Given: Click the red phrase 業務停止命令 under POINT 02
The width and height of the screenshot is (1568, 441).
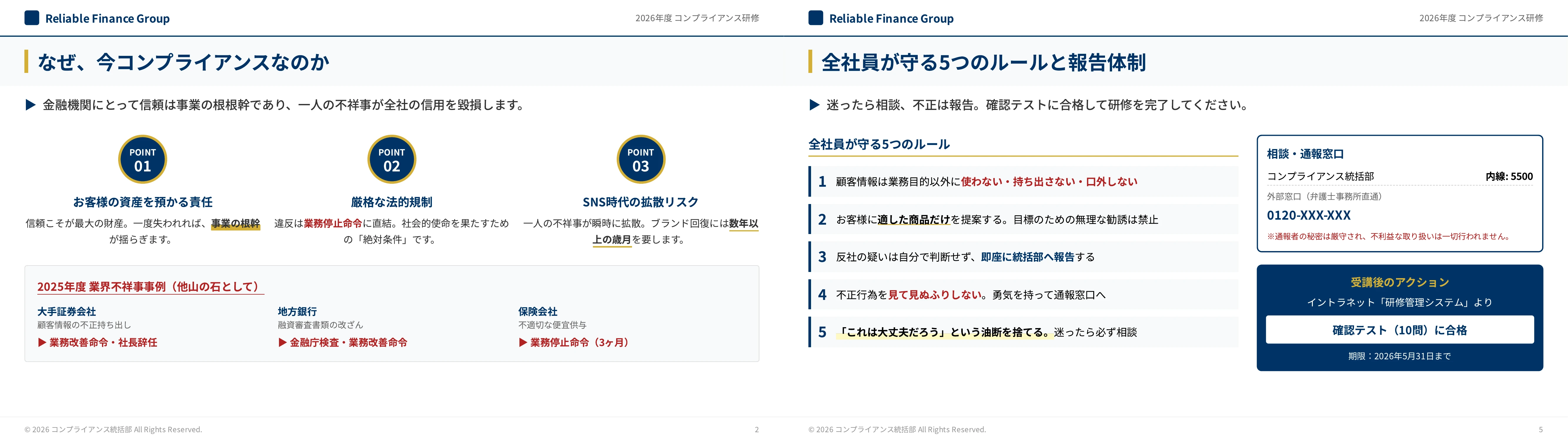Looking at the screenshot, I should coord(333,223).
